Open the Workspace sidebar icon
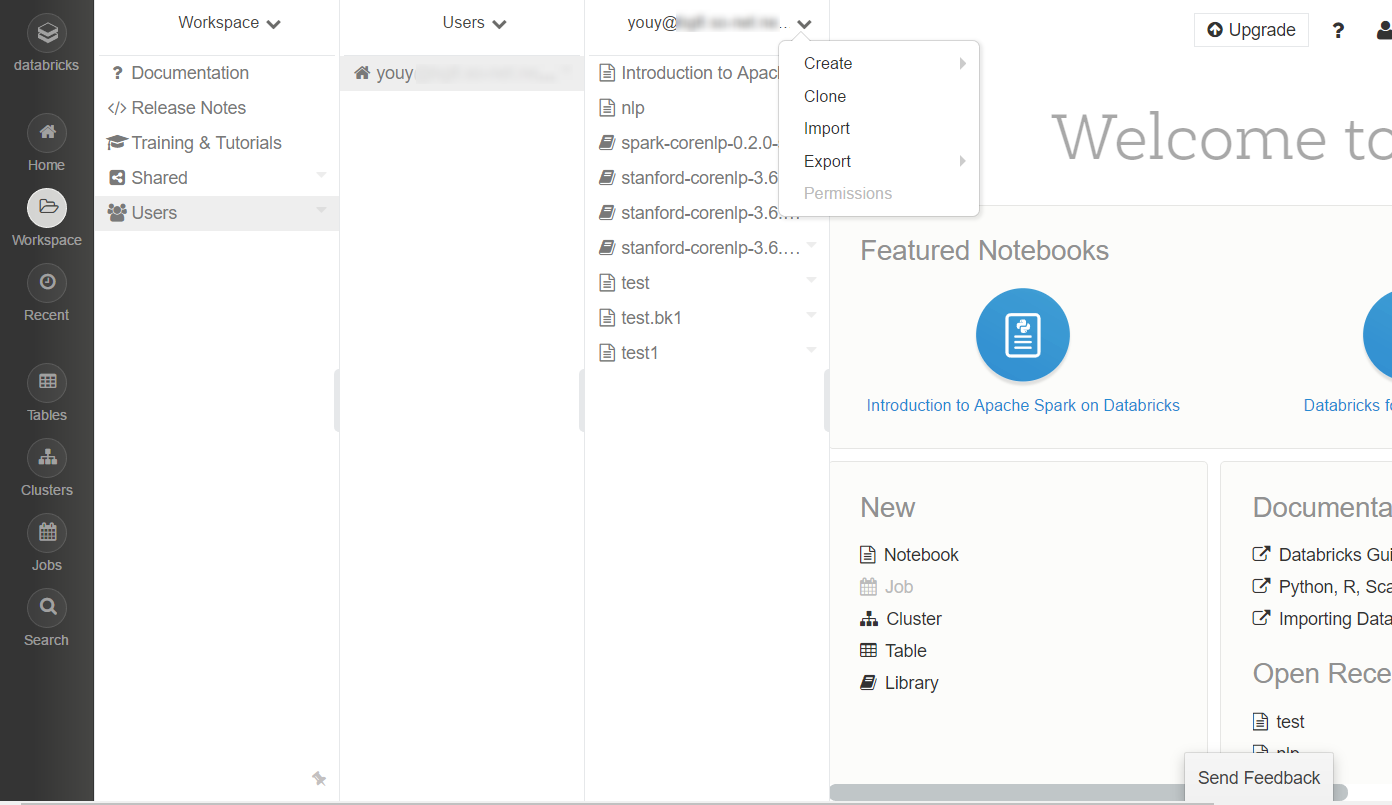Viewport: 1392px width, 805px height. [x=47, y=208]
